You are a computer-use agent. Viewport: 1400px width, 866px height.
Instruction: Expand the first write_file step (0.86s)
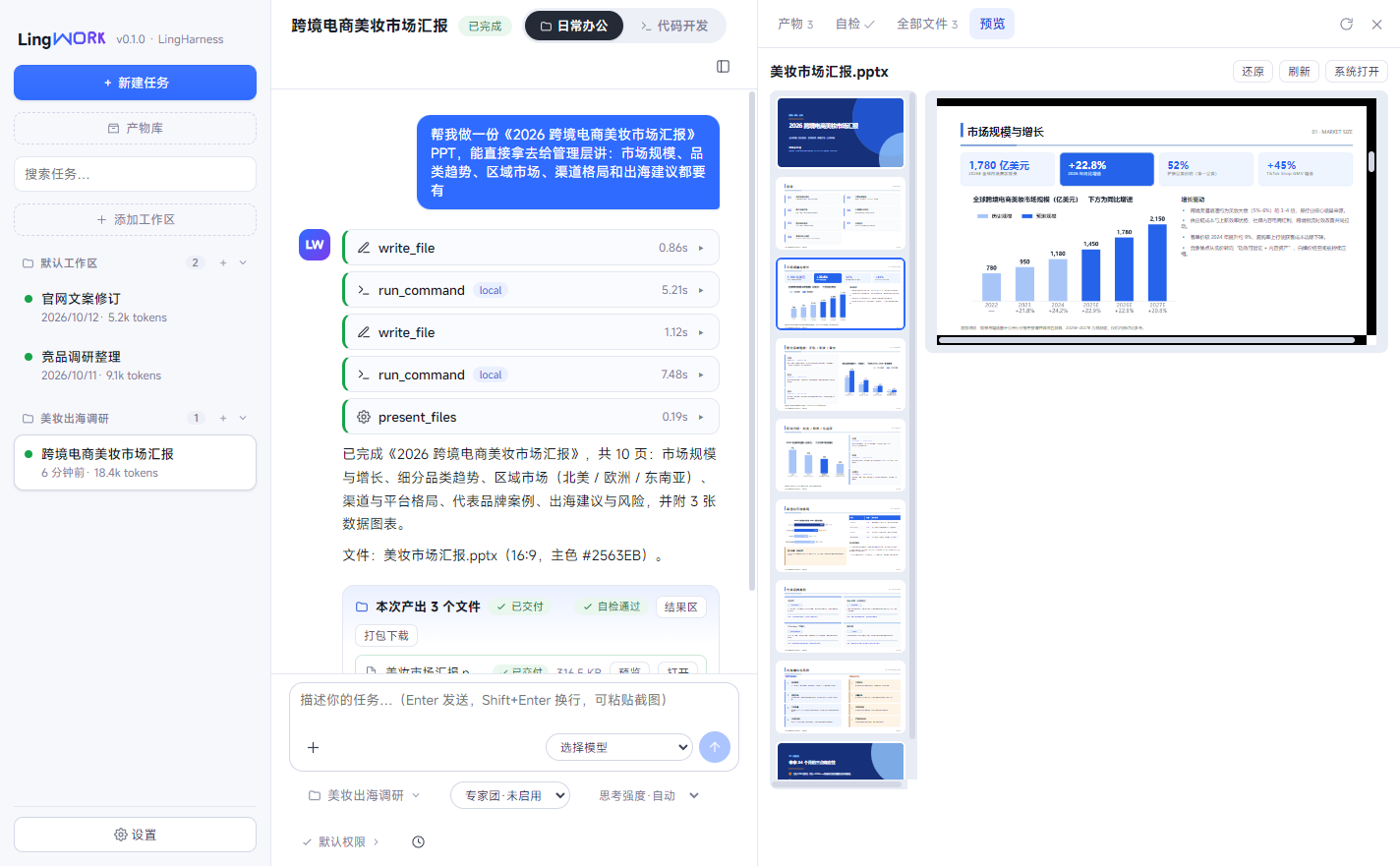(x=531, y=248)
